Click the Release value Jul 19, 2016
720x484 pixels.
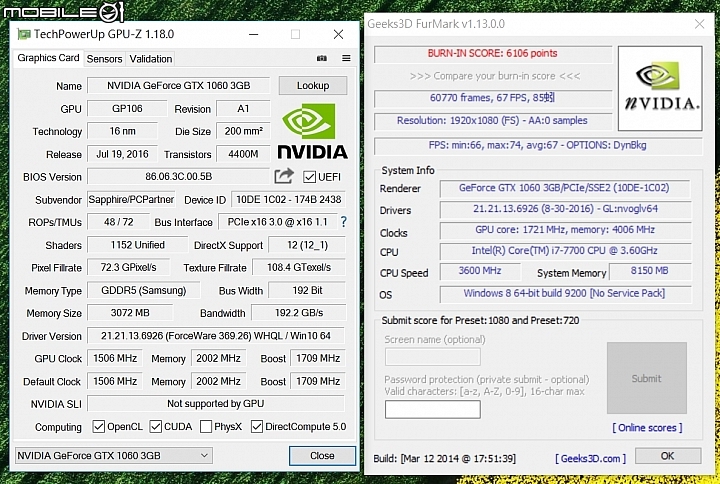122,154
